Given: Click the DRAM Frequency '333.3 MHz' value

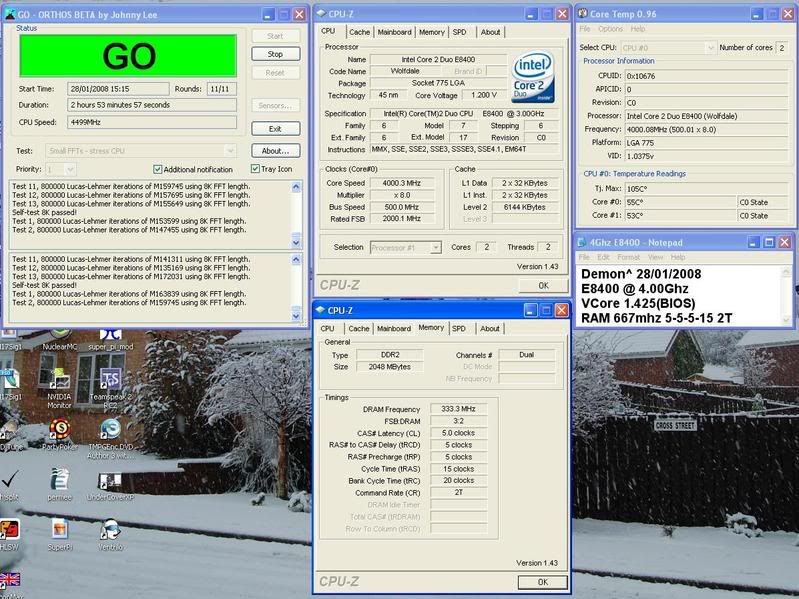Looking at the screenshot, I should pos(458,409).
